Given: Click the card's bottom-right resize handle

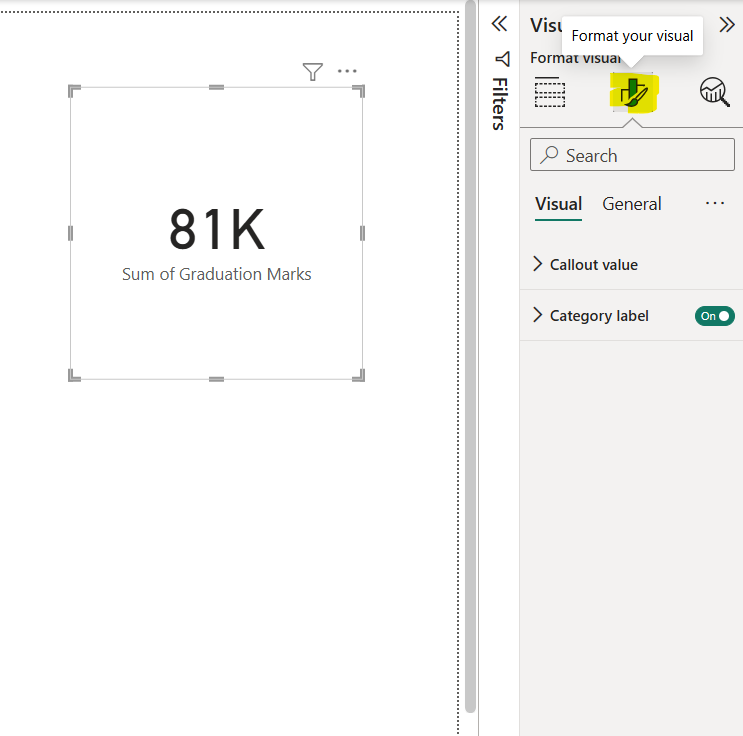Looking at the screenshot, I should point(359,376).
